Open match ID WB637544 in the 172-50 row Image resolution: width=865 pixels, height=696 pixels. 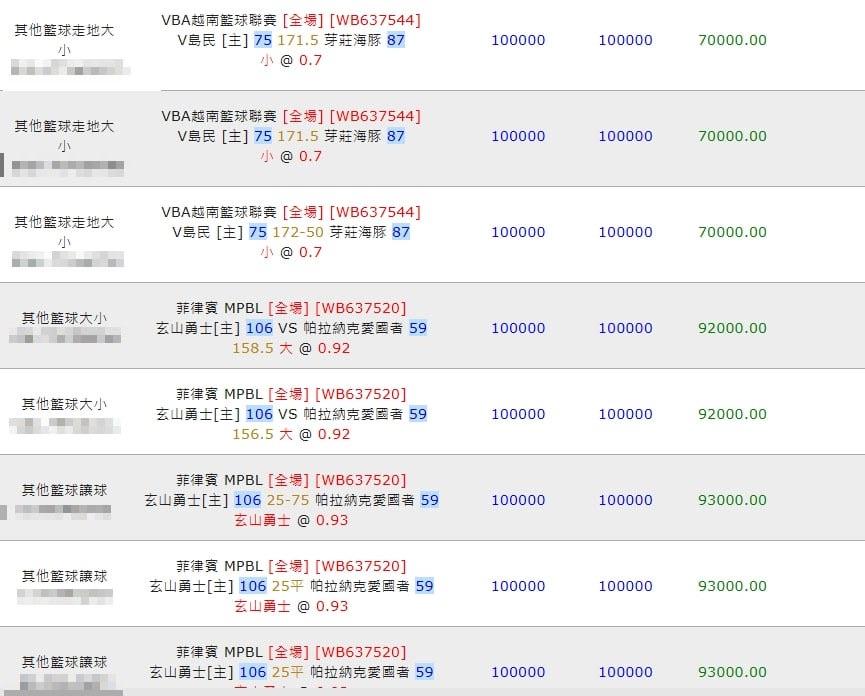coord(375,212)
